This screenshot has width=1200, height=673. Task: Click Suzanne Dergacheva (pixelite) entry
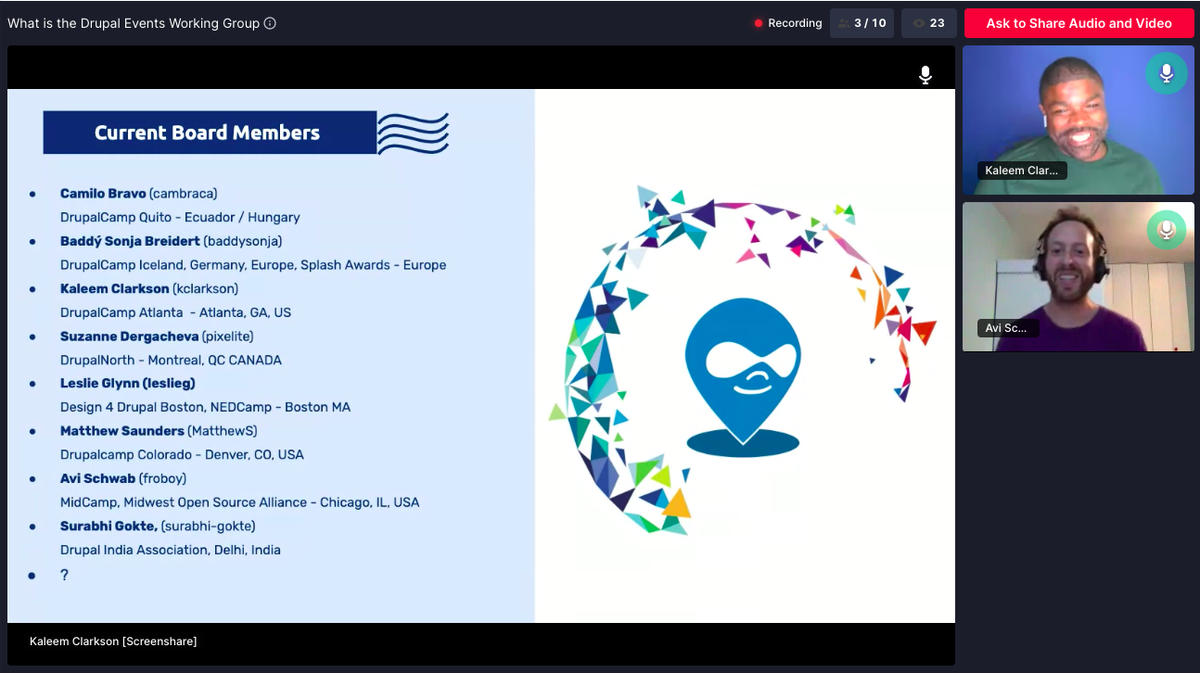click(157, 336)
